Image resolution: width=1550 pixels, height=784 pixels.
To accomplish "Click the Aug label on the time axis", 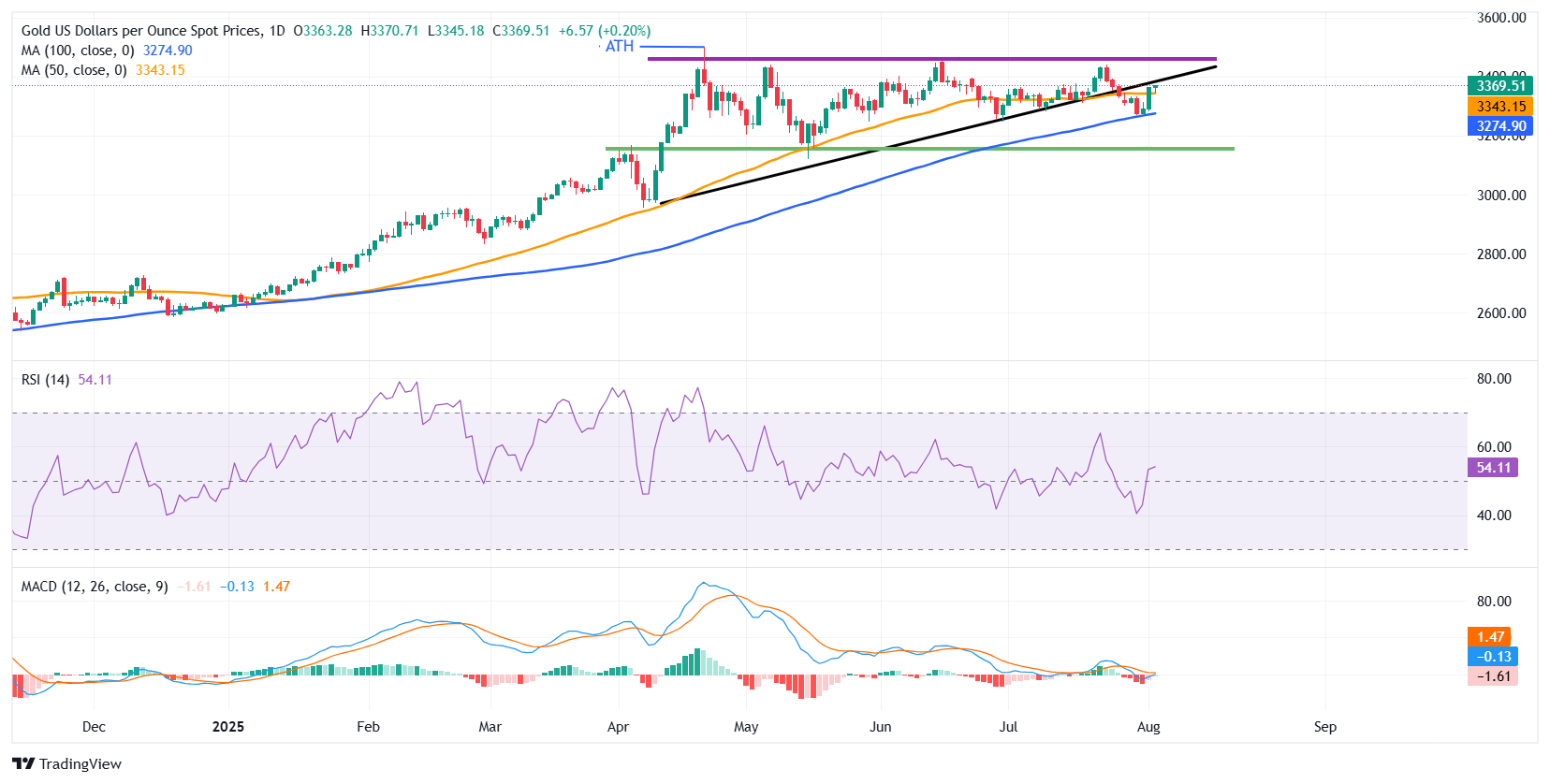I will coord(1148,727).
